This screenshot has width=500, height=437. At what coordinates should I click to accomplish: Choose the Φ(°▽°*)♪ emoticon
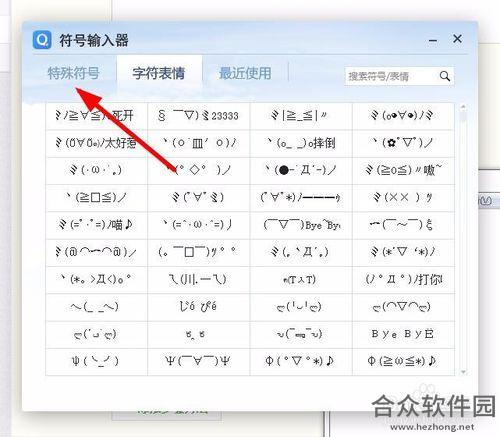click(x=301, y=362)
